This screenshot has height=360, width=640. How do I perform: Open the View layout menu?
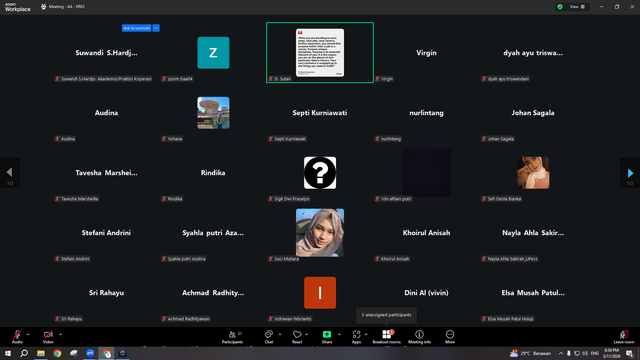click(577, 7)
